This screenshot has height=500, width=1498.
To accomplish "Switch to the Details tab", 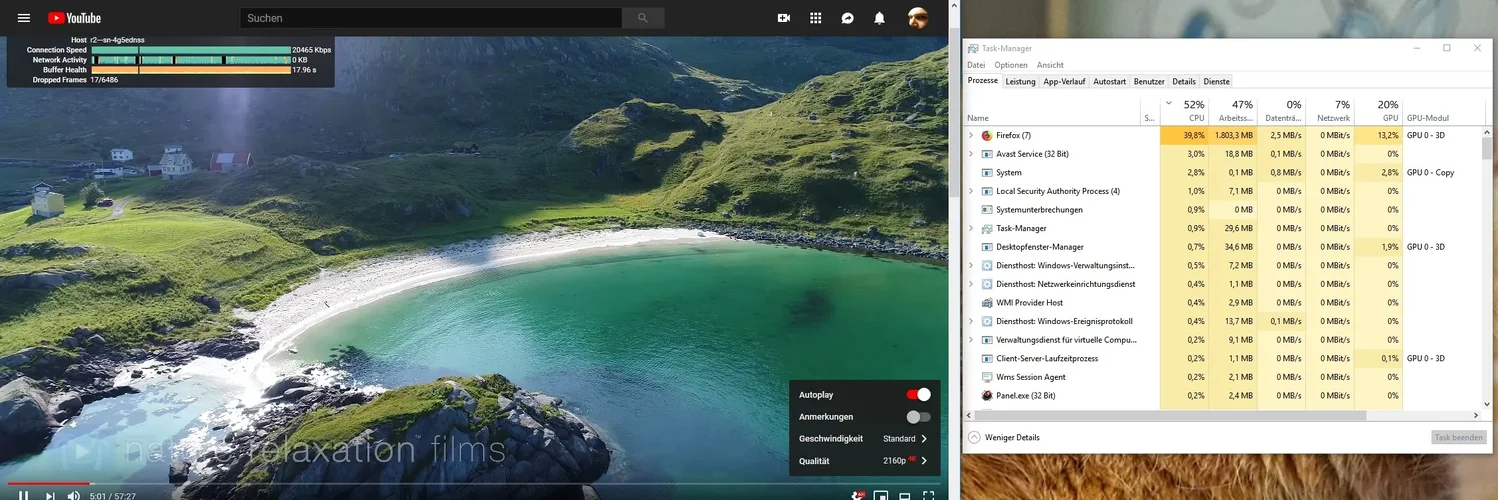I will pyautogui.click(x=1184, y=81).
